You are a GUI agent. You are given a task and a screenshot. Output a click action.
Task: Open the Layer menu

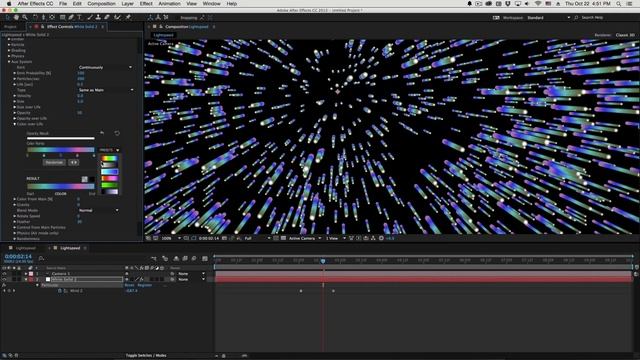pyautogui.click(x=127, y=4)
